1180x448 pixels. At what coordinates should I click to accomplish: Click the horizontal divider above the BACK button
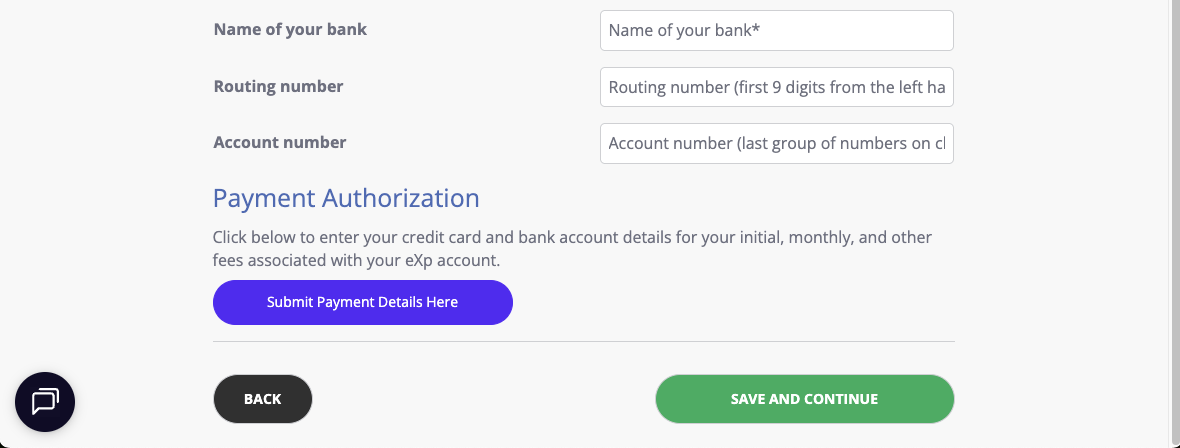583,342
